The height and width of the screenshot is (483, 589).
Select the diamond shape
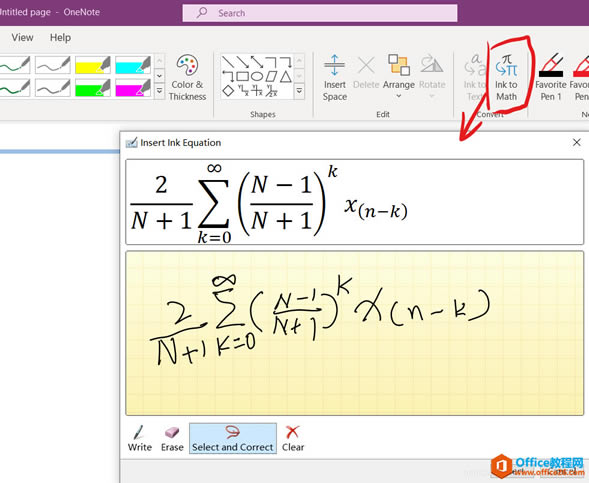(228, 91)
